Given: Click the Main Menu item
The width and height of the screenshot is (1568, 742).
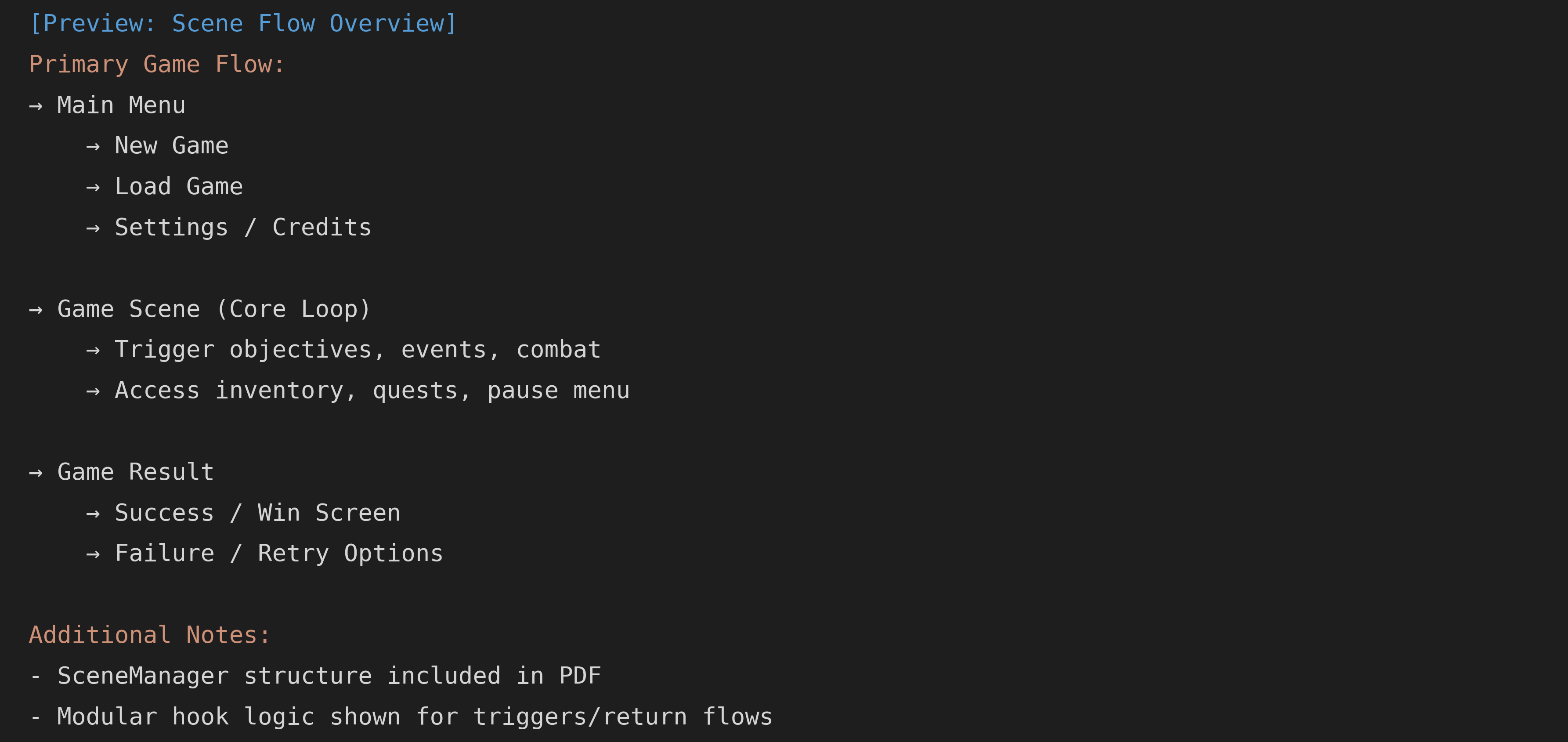Looking at the screenshot, I should [x=121, y=105].
